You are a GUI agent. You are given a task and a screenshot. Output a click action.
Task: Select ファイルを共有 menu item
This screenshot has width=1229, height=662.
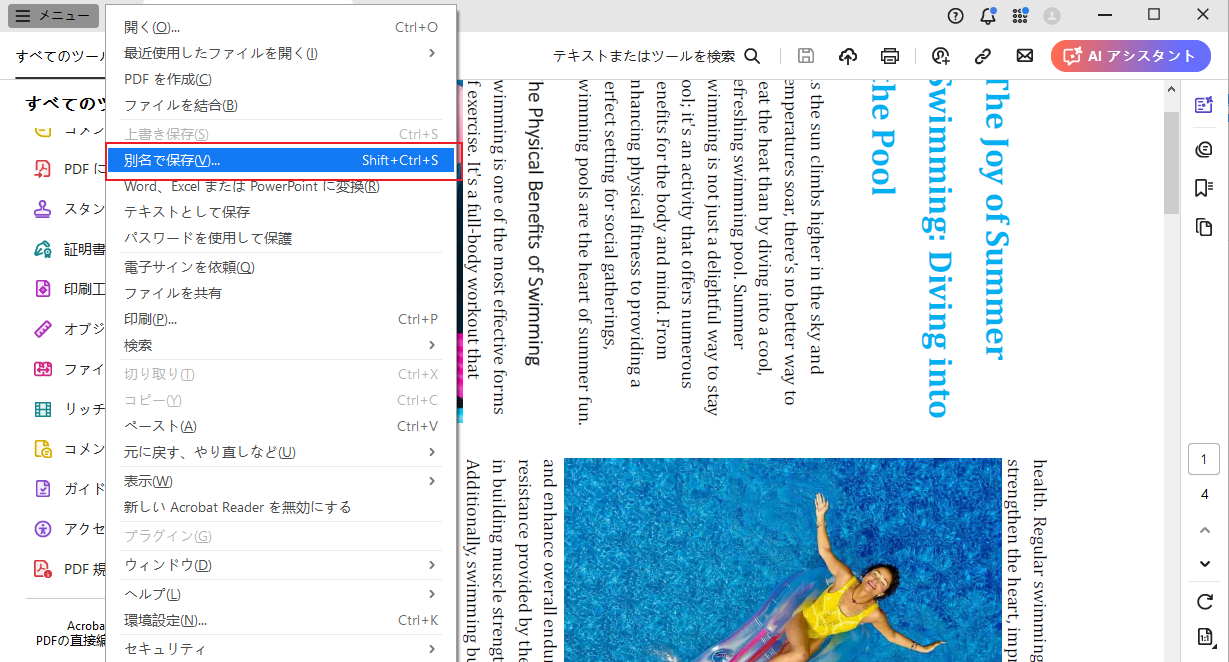(281, 293)
